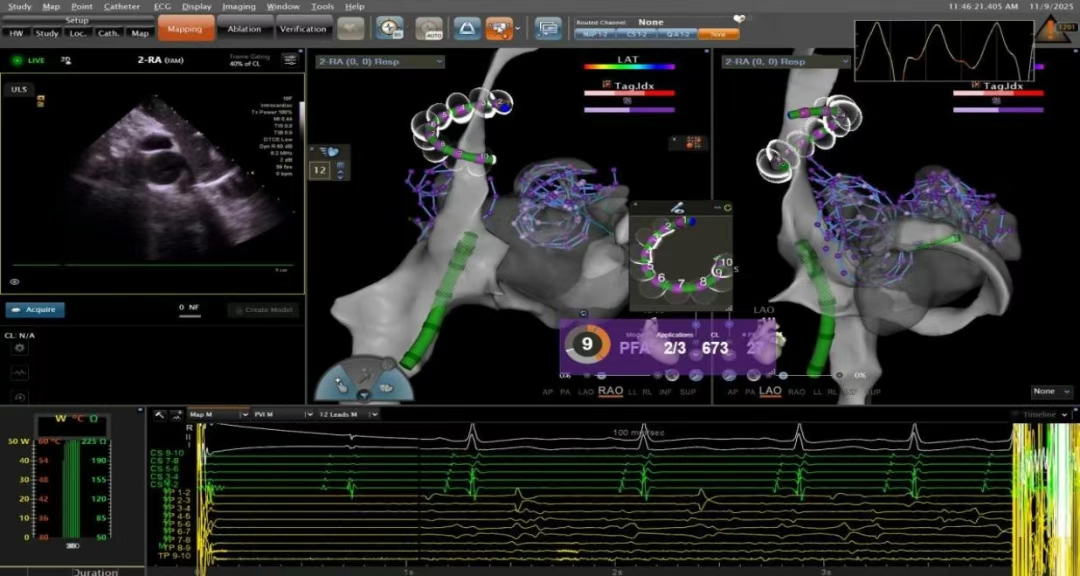Click the AUTO mode toolbar icon

[x=429, y=30]
